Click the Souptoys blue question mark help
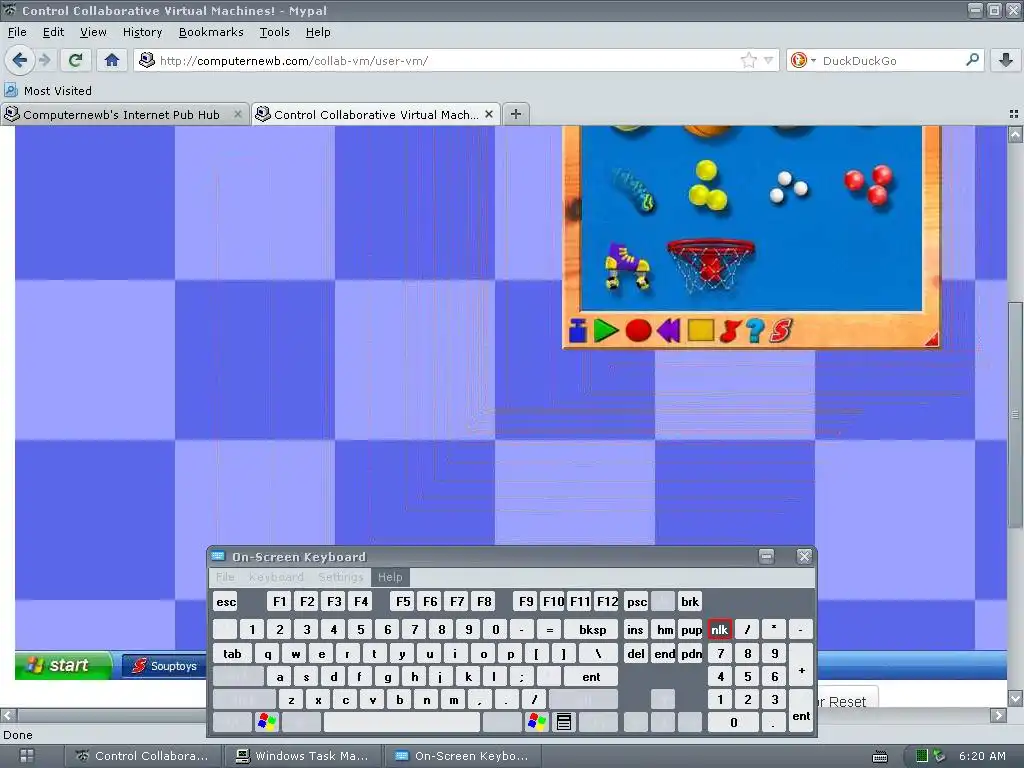 (x=755, y=330)
